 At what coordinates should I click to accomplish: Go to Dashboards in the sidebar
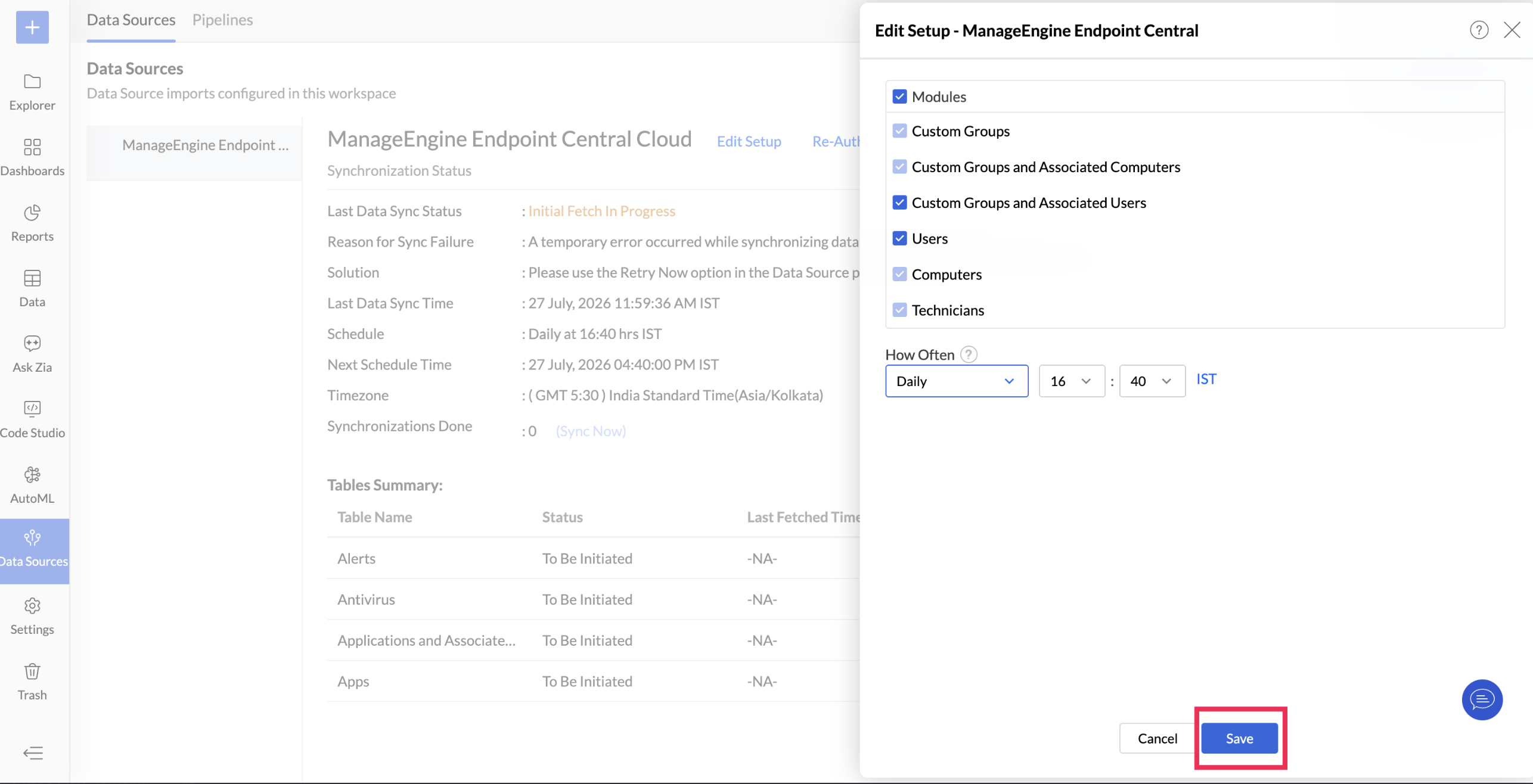[32, 158]
